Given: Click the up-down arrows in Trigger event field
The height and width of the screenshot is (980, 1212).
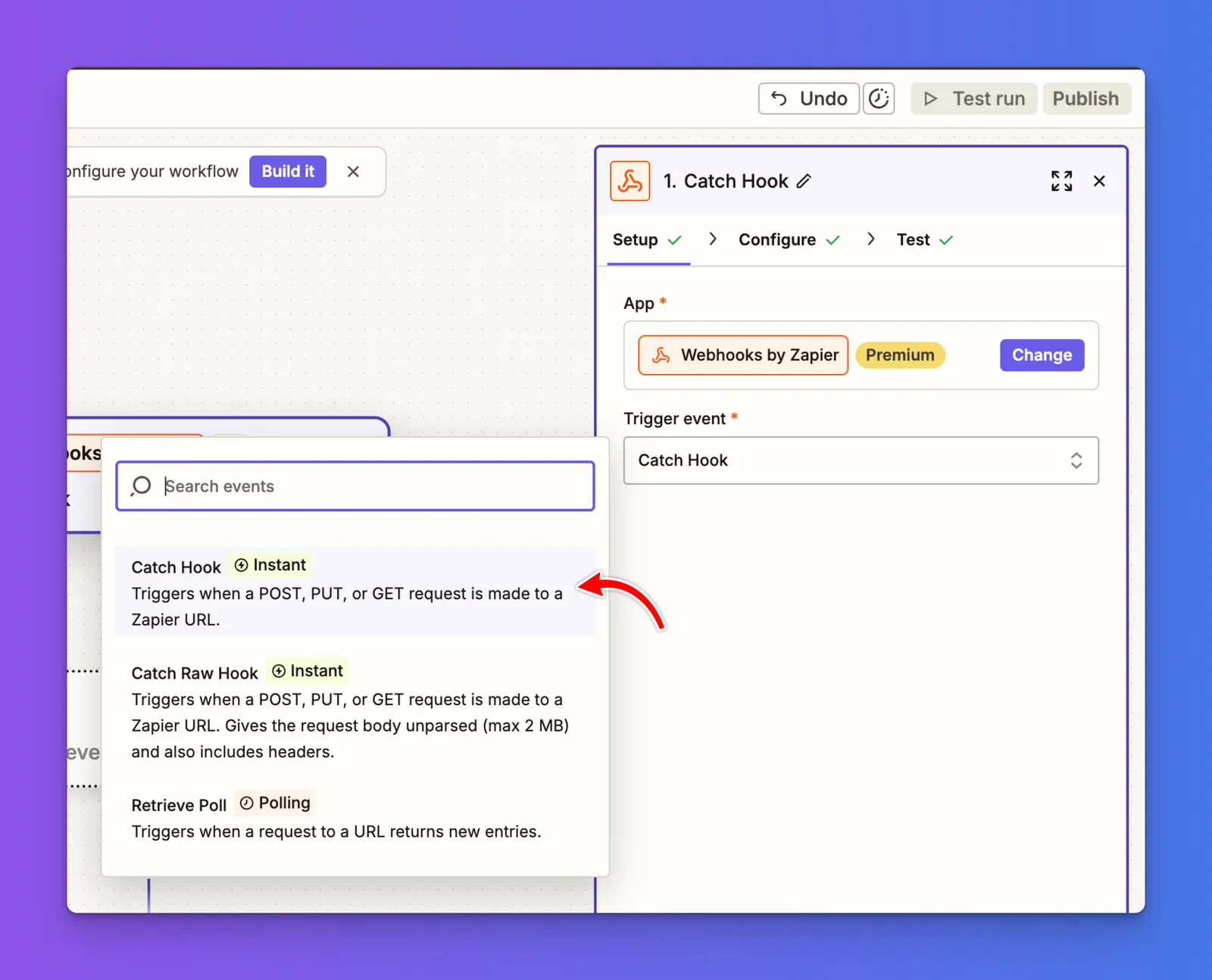Looking at the screenshot, I should coord(1076,460).
